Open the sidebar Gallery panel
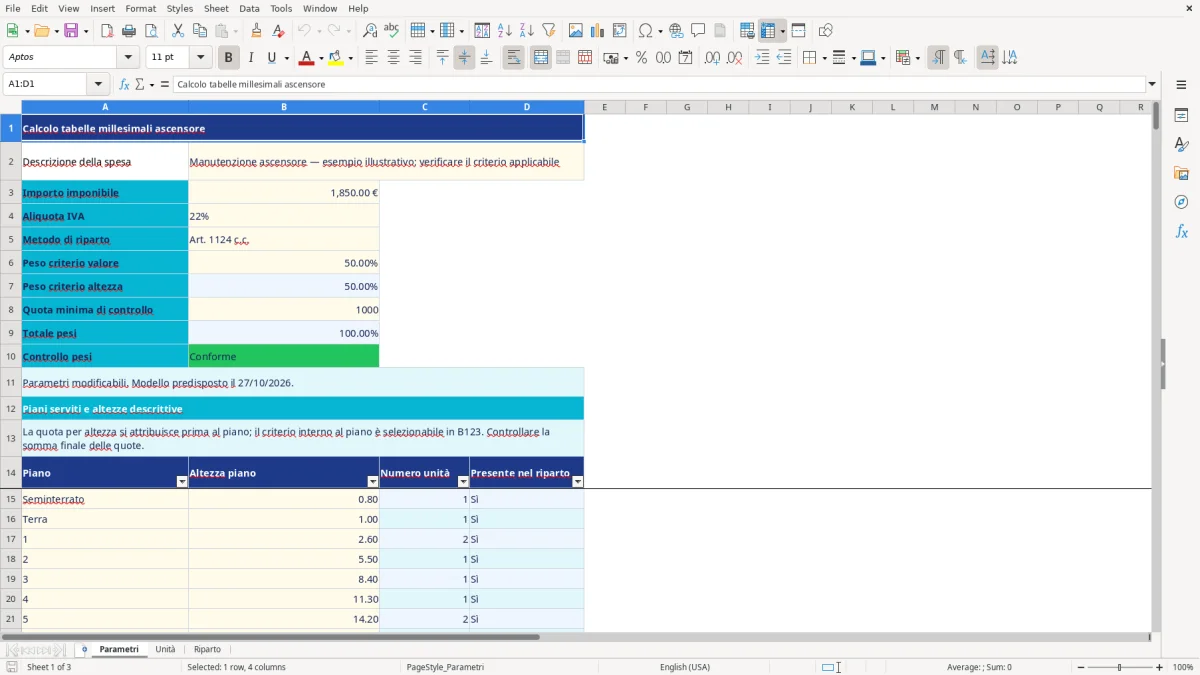Viewport: 1200px width, 675px height. (x=1181, y=173)
